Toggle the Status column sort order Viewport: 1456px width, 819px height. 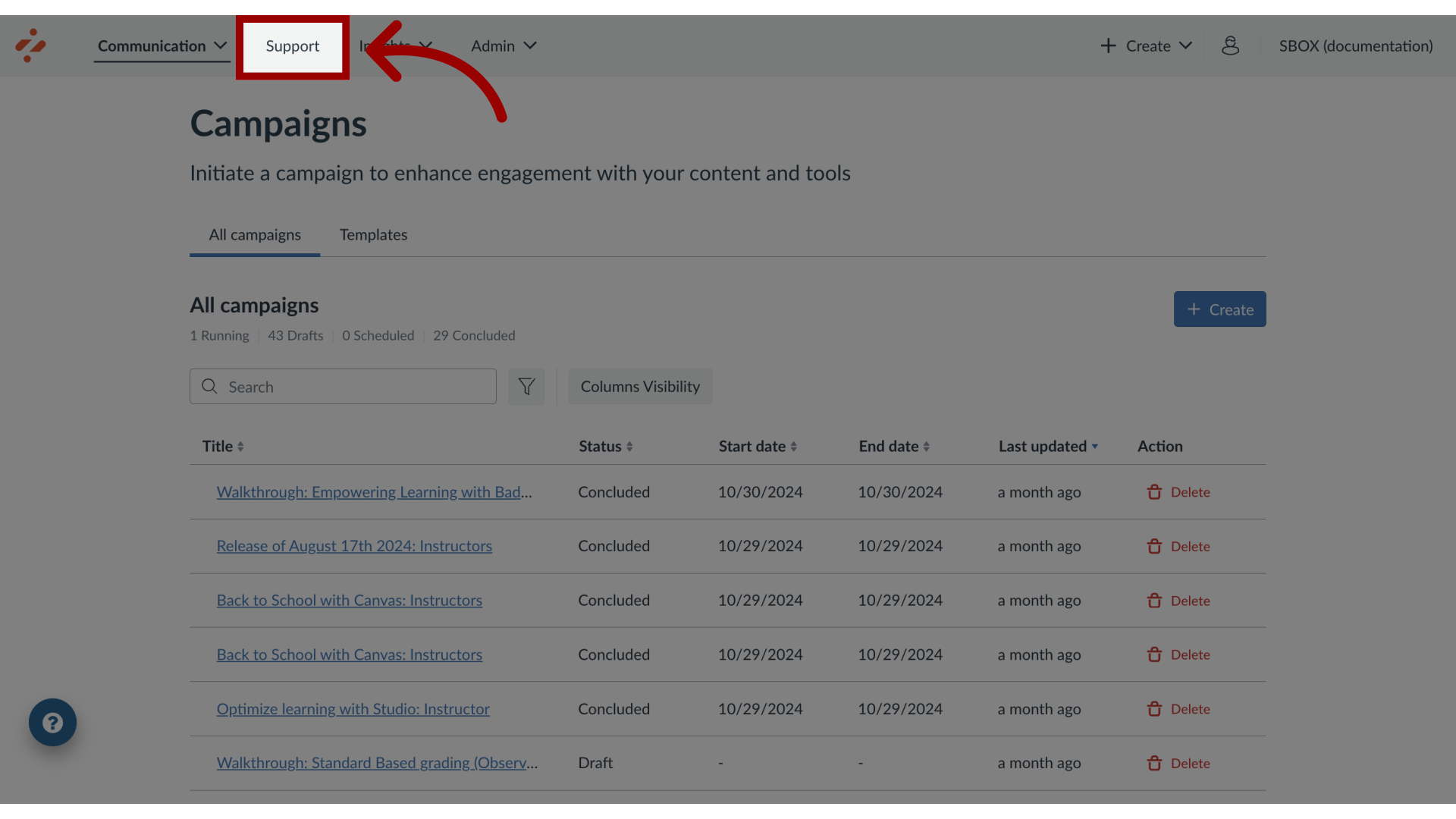tap(630, 446)
